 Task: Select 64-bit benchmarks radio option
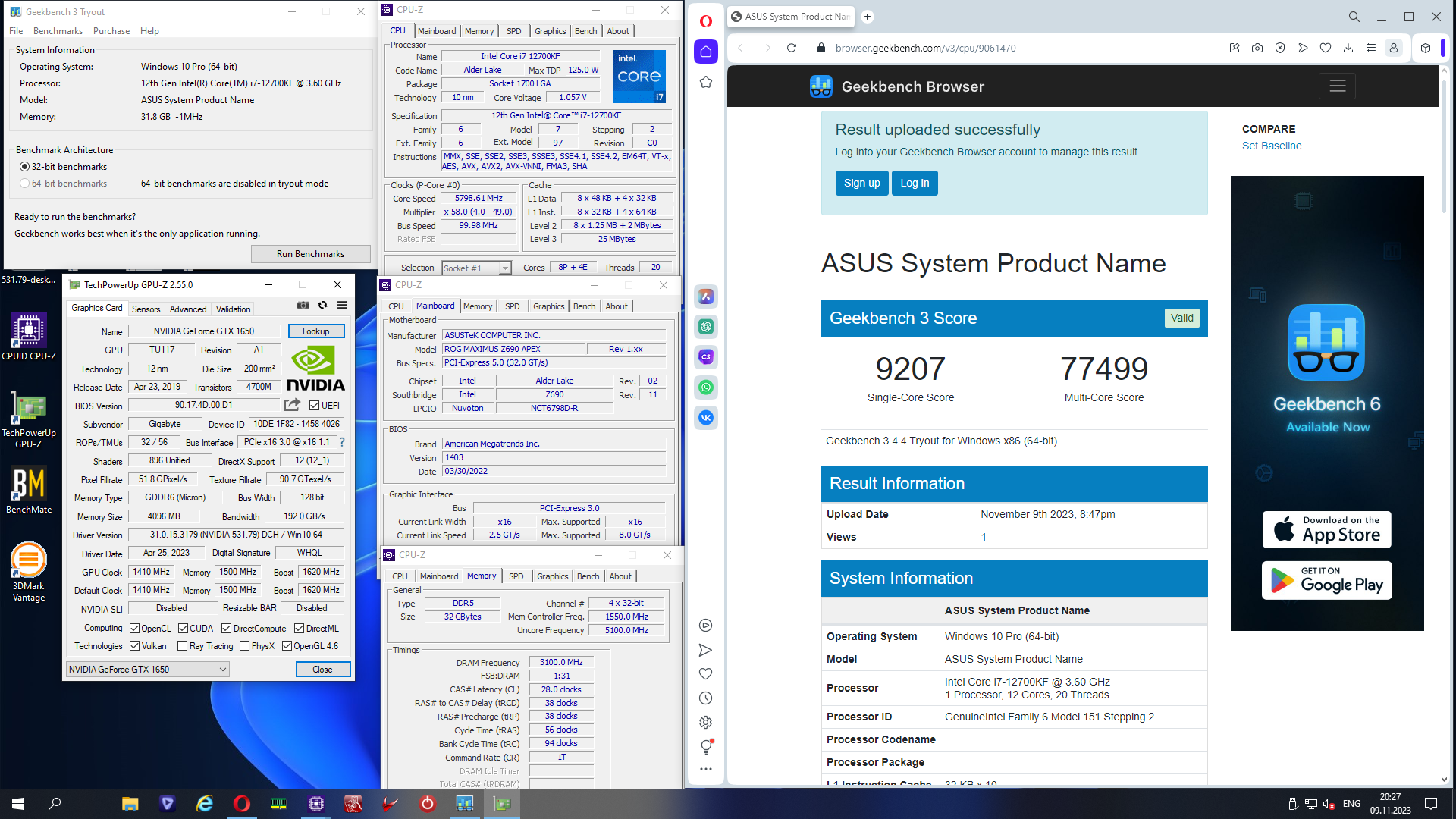(25, 184)
